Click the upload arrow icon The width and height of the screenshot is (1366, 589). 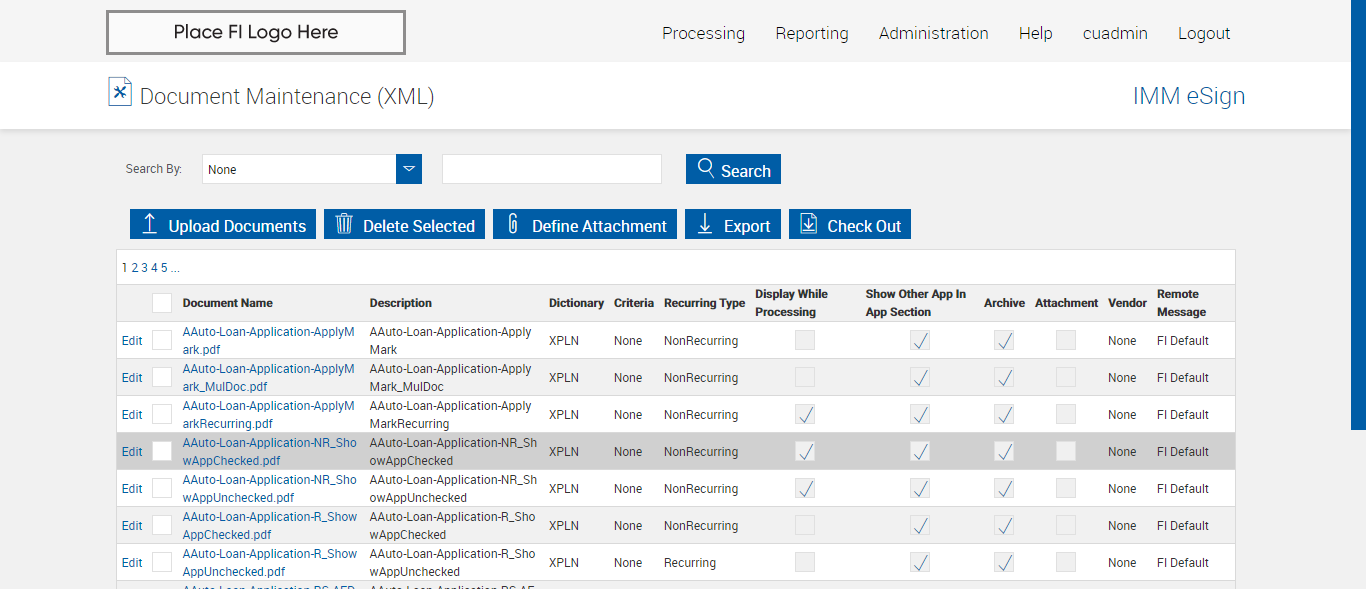(150, 224)
